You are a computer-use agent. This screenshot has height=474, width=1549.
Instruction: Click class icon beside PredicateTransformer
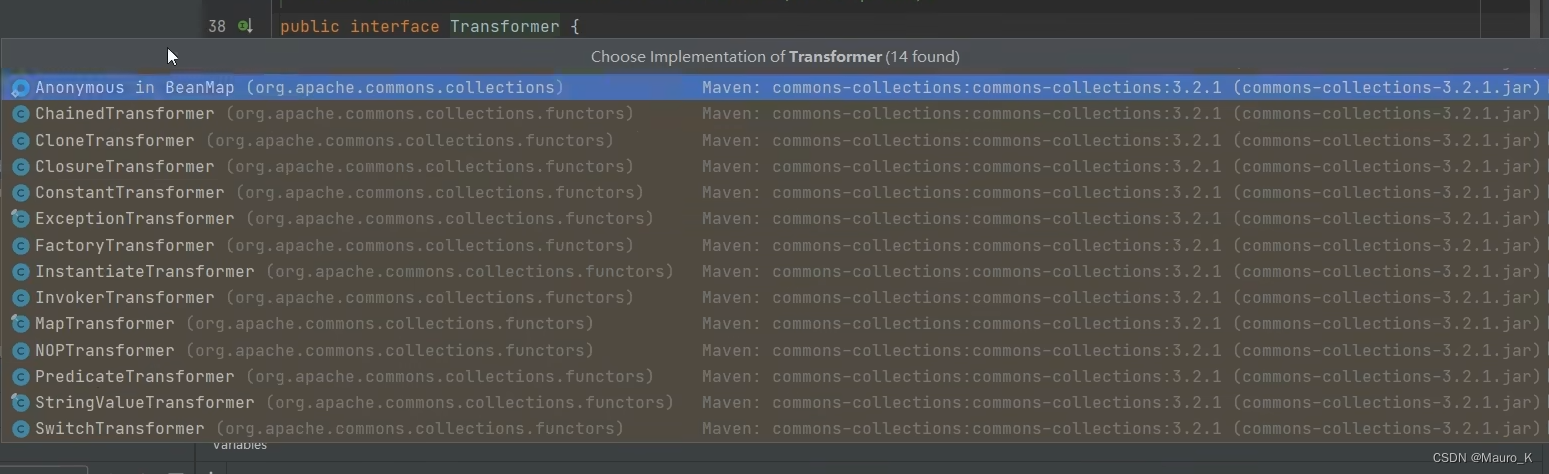(x=20, y=377)
